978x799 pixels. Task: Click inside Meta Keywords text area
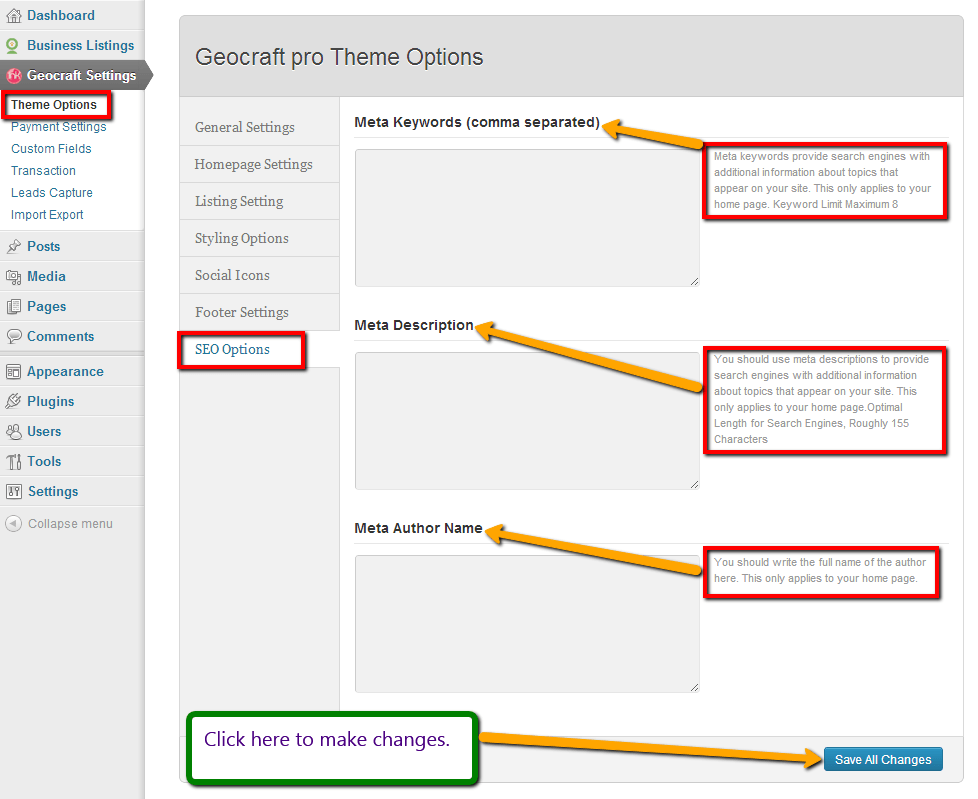(x=527, y=218)
